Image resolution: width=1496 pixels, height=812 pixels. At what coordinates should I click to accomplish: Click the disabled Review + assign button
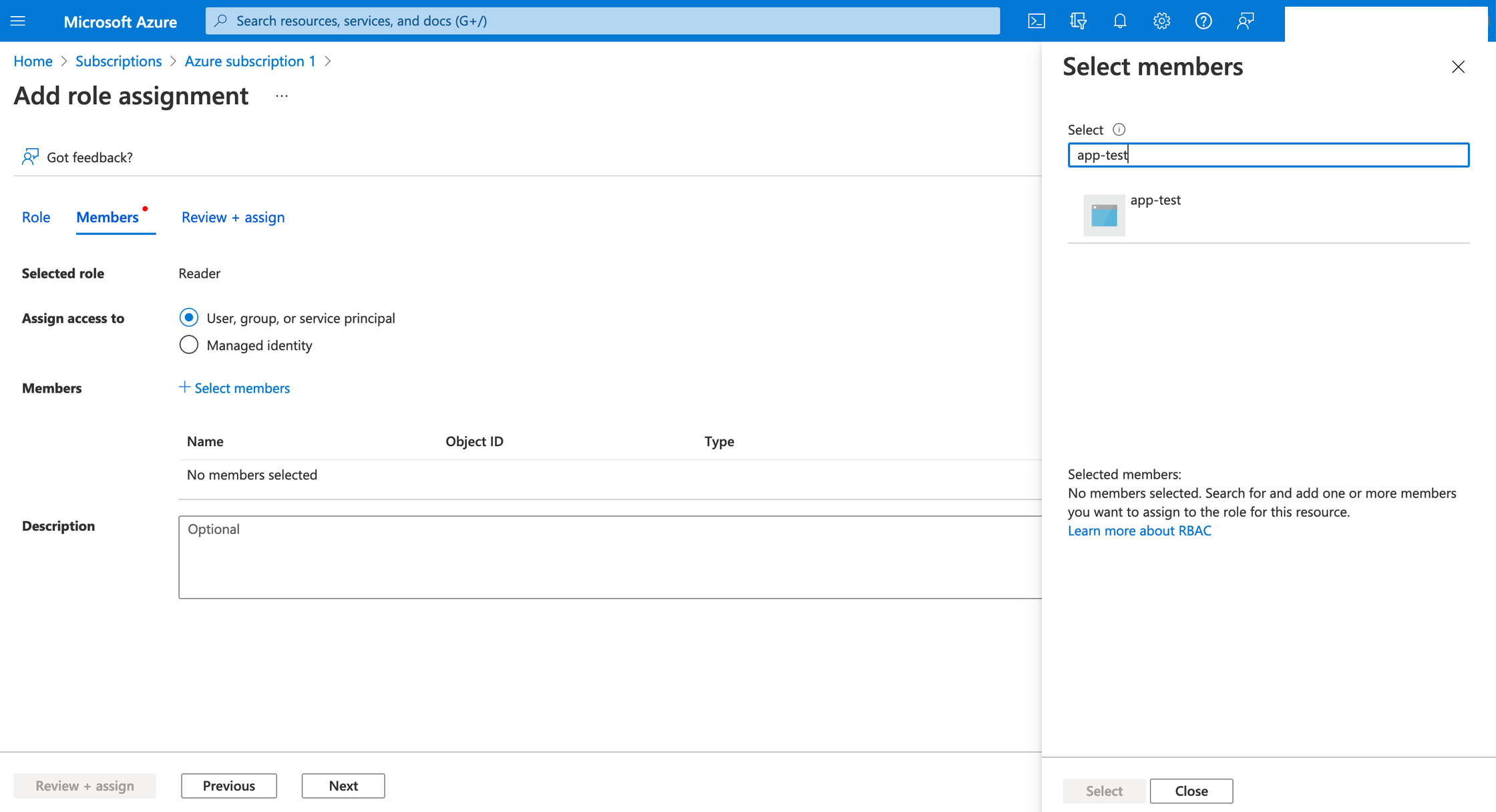point(85,786)
